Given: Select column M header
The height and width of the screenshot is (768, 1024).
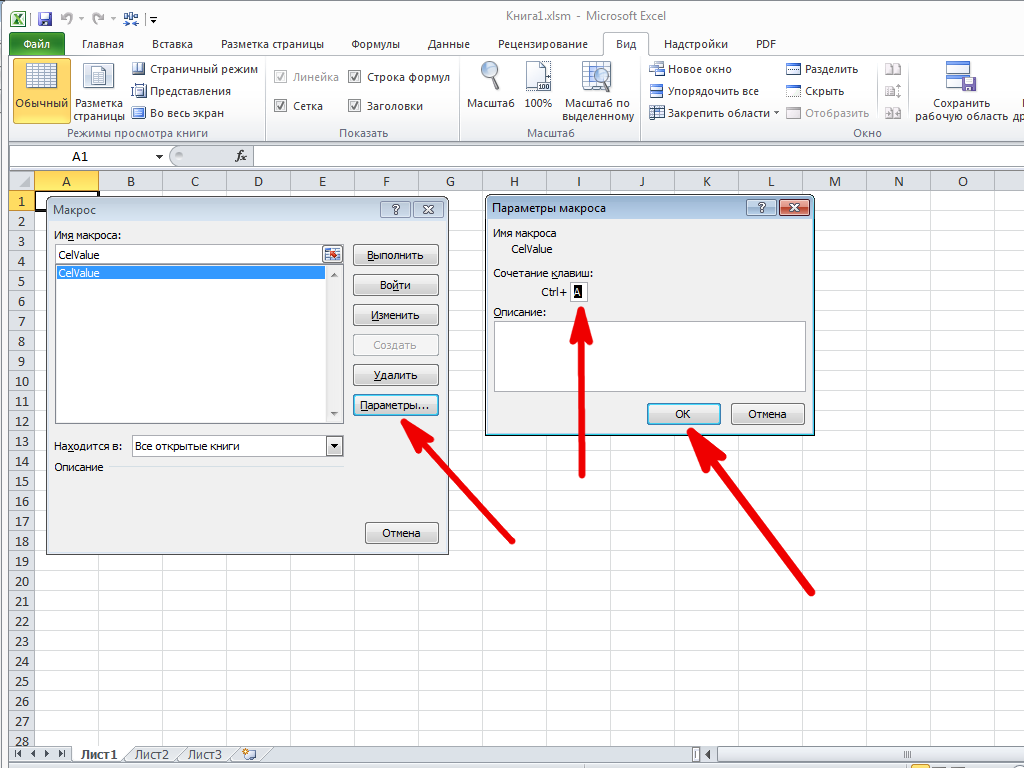Looking at the screenshot, I should (x=835, y=182).
